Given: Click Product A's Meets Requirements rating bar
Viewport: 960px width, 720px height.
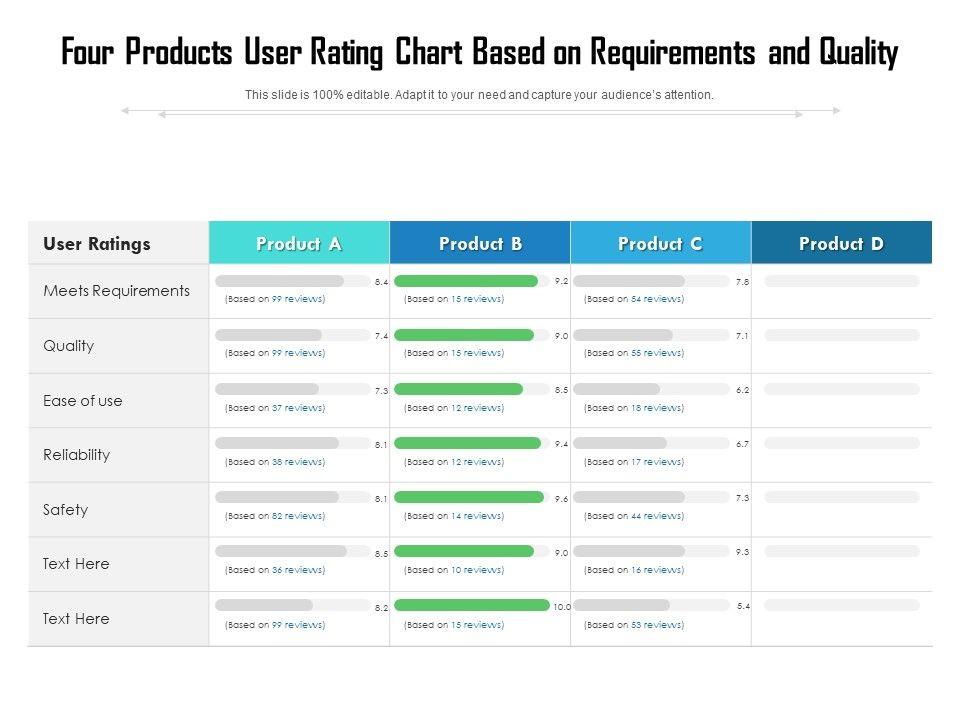Looking at the screenshot, I should click(x=280, y=281).
